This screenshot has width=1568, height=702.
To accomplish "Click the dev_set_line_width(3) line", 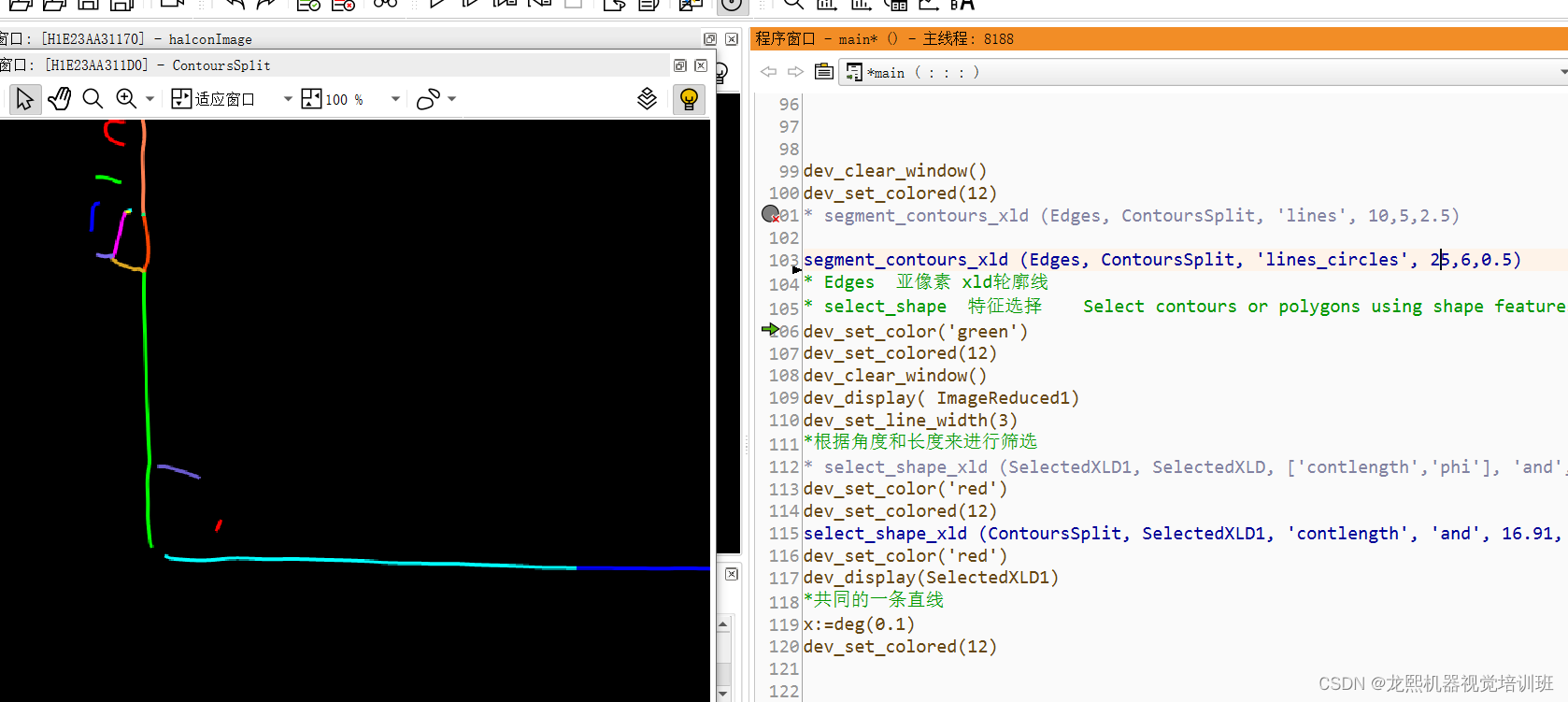I will click(x=910, y=421).
